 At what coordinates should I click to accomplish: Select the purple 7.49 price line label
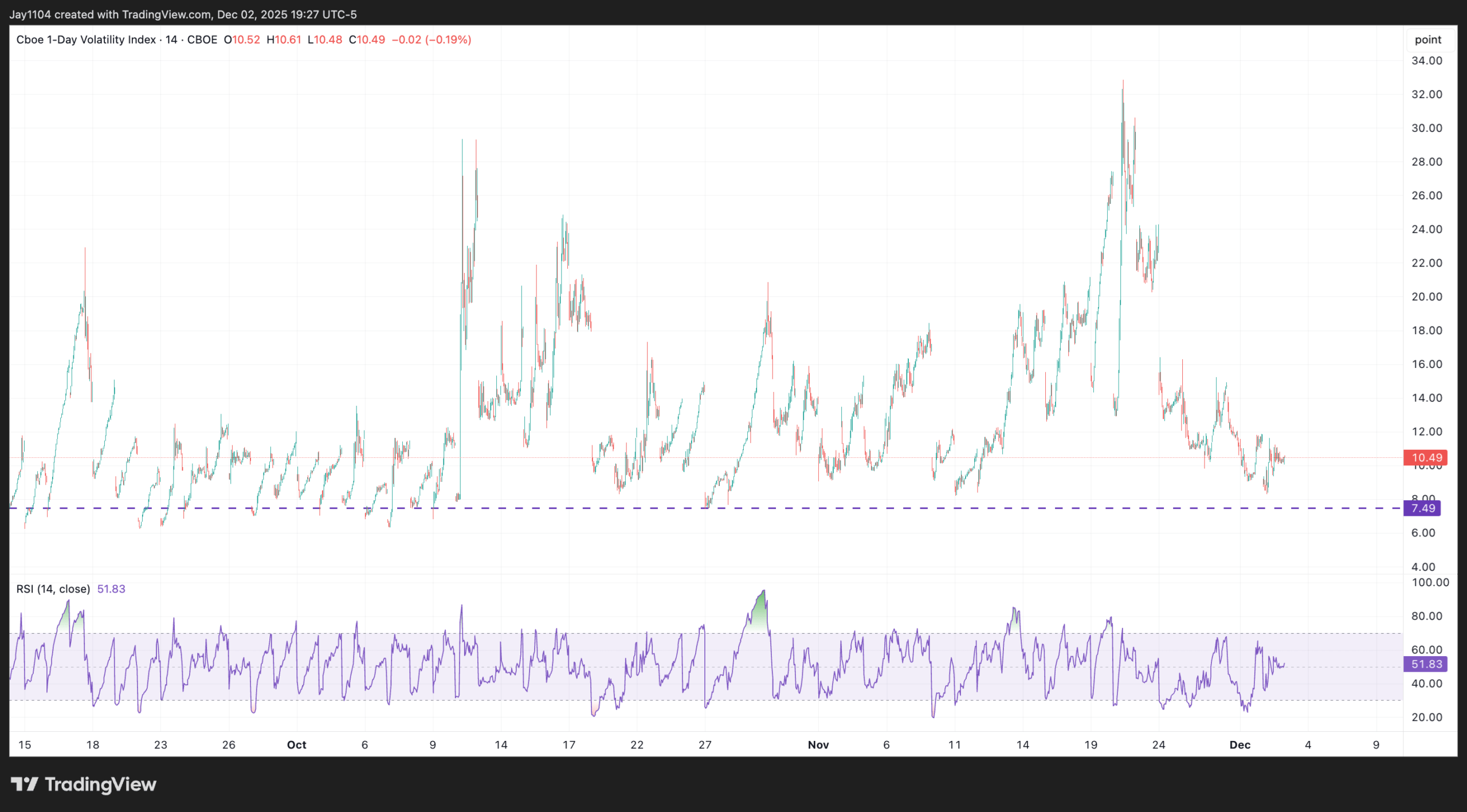tap(1423, 508)
